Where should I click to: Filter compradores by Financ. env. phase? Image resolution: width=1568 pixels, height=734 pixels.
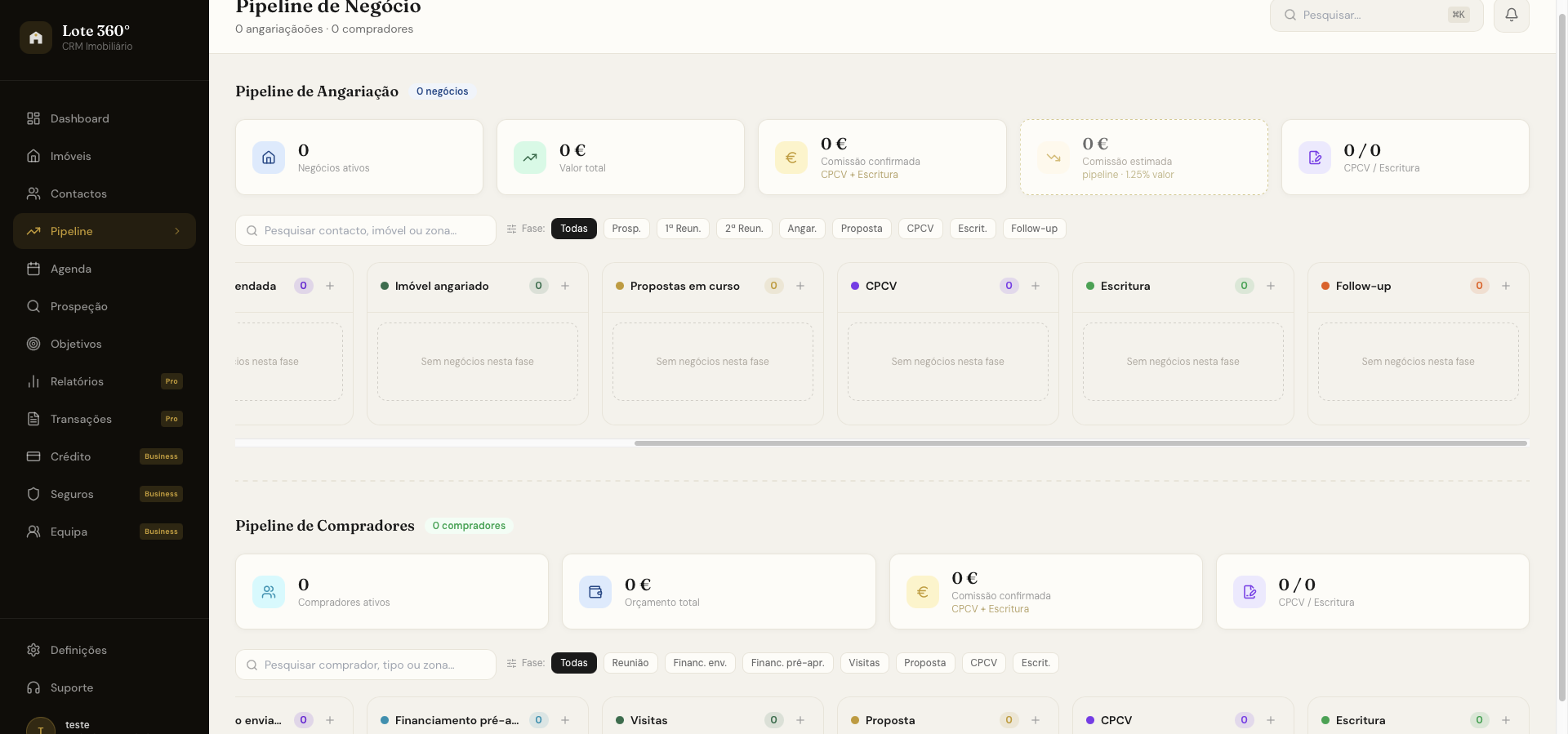[x=700, y=663]
